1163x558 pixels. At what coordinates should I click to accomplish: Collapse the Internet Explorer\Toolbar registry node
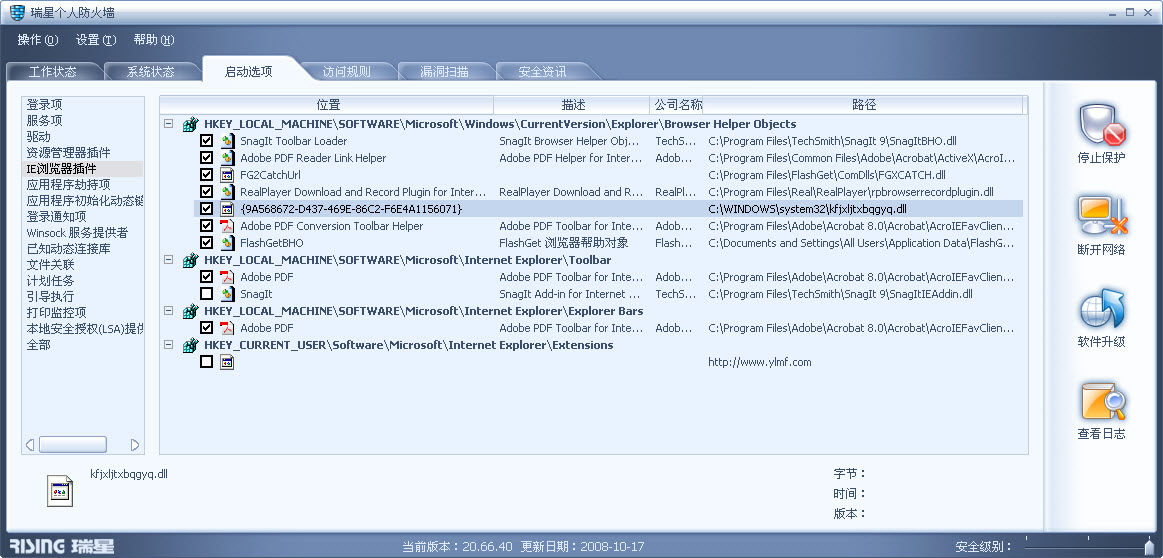click(x=168, y=260)
